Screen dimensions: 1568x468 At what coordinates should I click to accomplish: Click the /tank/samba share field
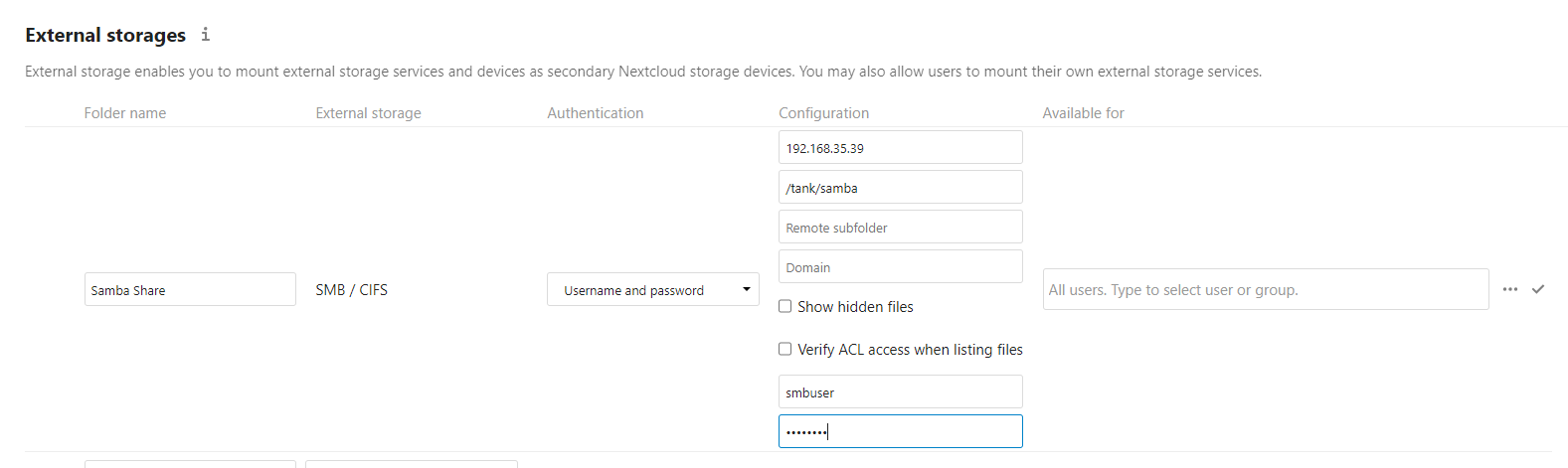click(x=900, y=187)
